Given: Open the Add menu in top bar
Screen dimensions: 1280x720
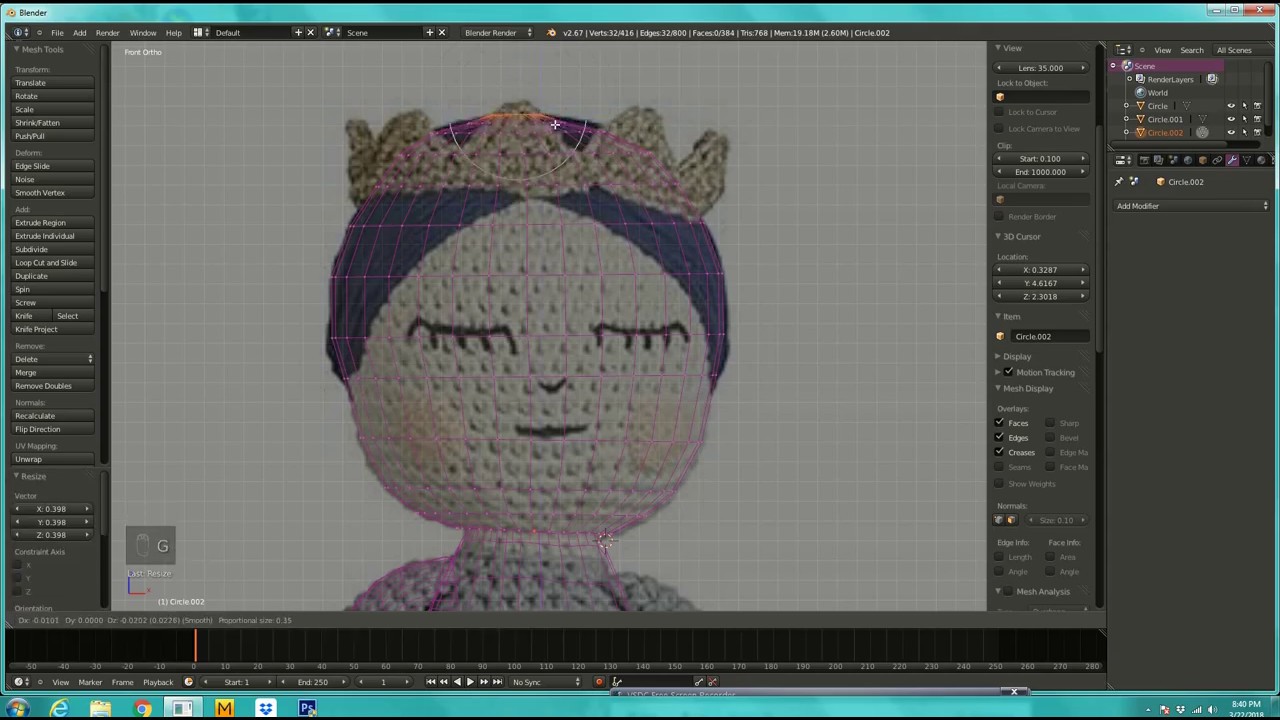Looking at the screenshot, I should click(79, 32).
